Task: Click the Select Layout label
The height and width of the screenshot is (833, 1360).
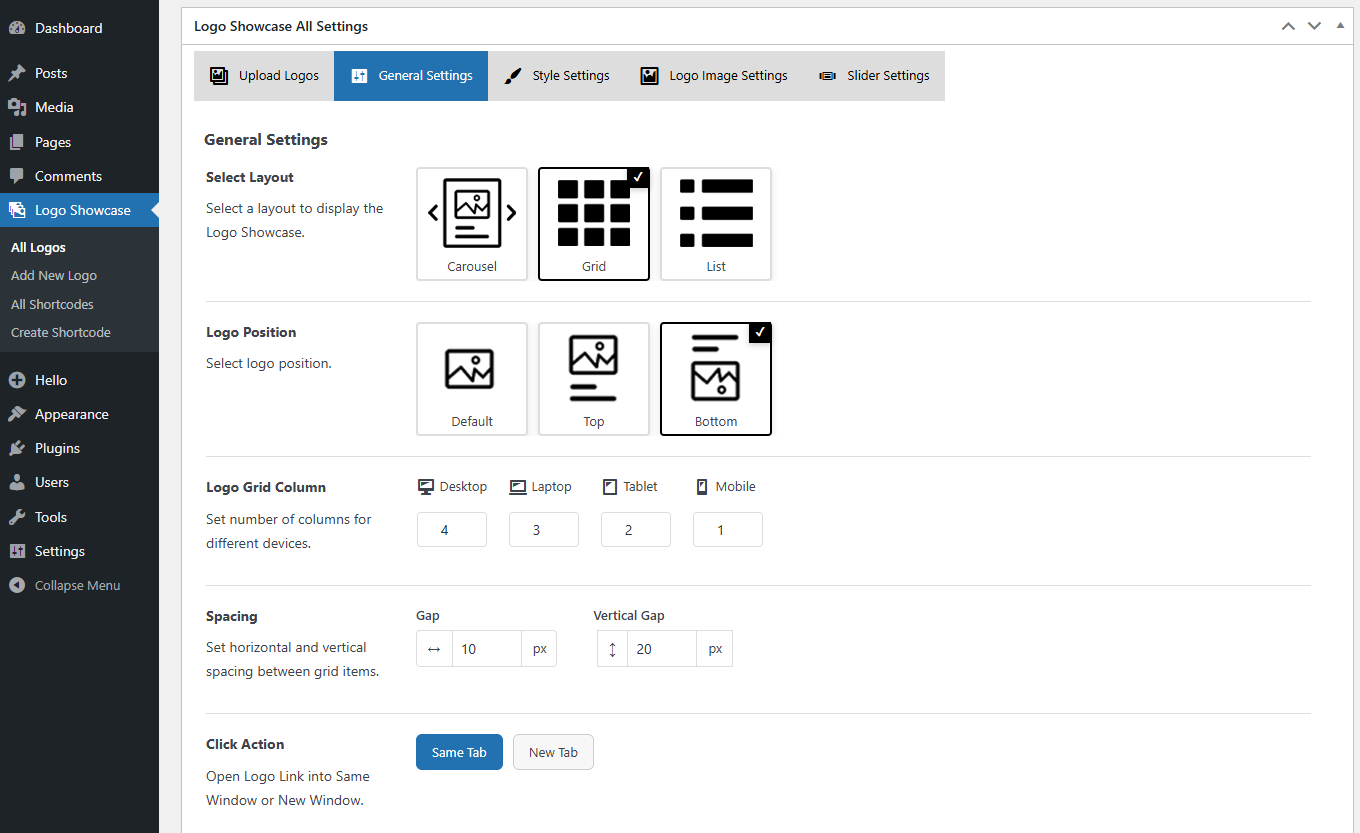Action: pyautogui.click(x=250, y=177)
